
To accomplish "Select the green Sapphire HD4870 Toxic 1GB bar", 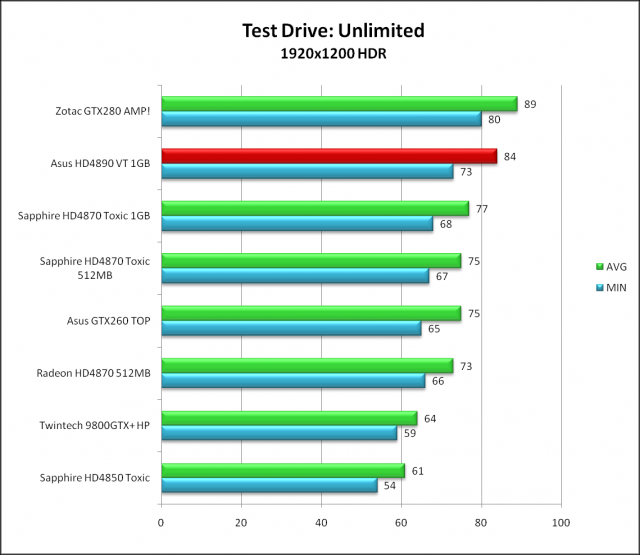I will pos(315,209).
